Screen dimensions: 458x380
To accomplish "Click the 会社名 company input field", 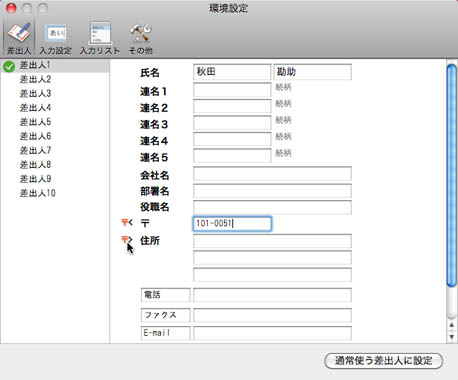I will pos(272,174).
